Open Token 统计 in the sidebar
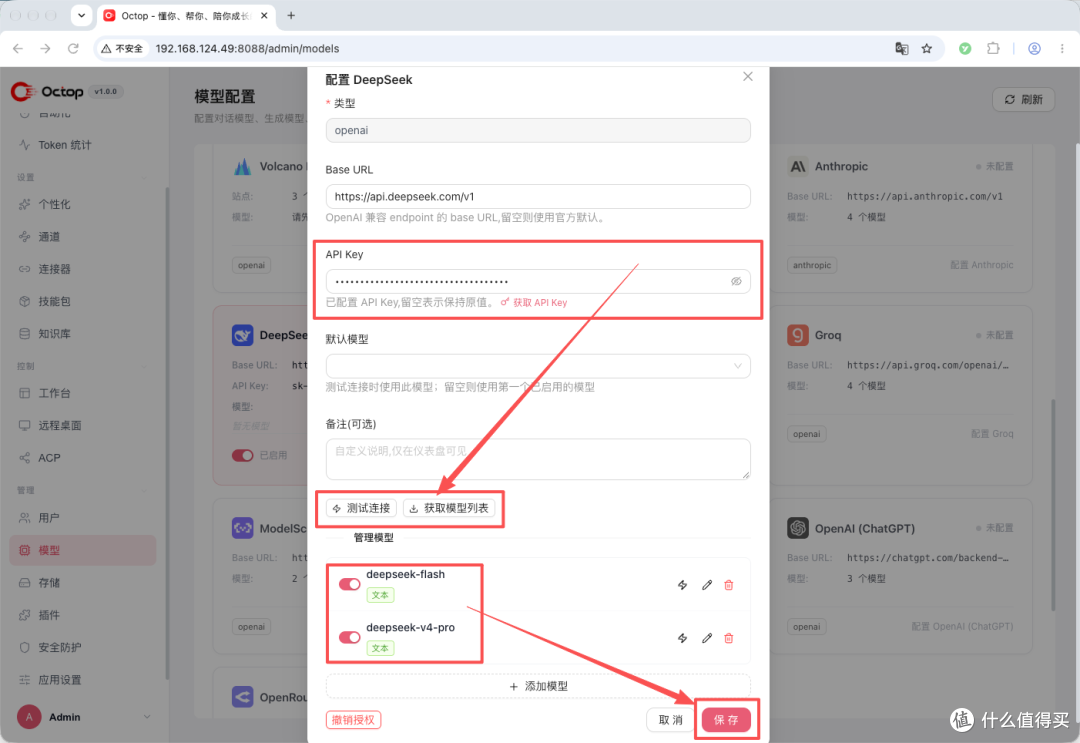The height and width of the screenshot is (743, 1080). point(83,145)
